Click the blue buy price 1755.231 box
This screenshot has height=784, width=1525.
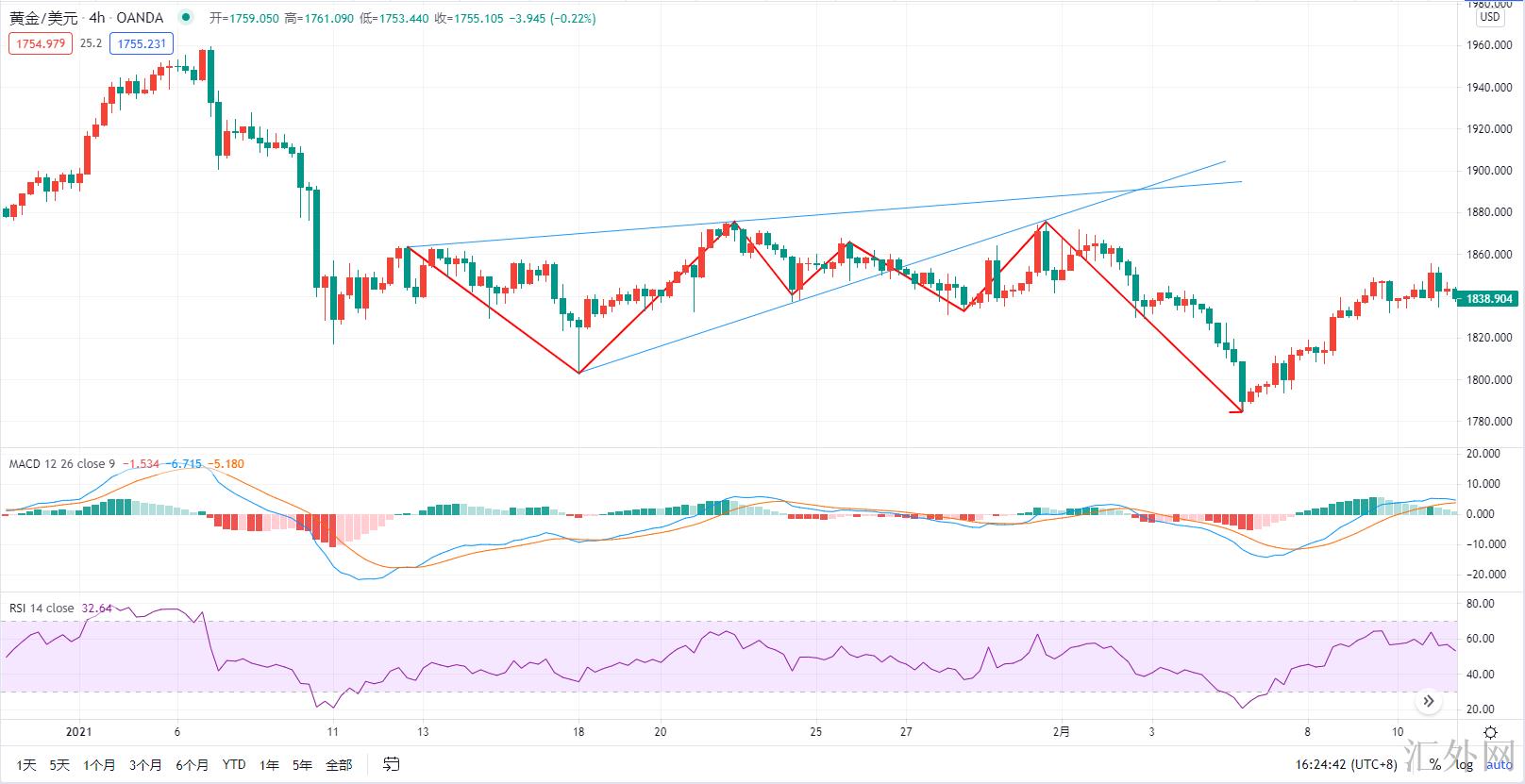point(142,43)
